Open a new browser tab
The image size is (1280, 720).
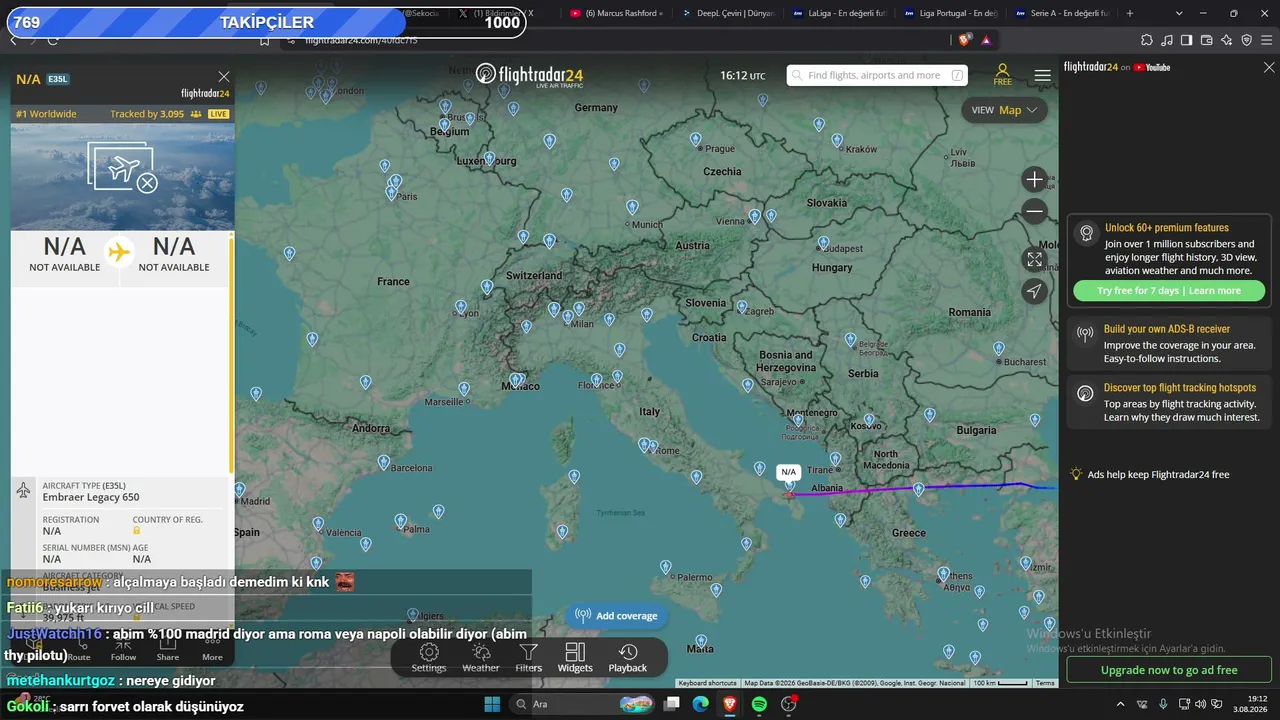click(x=1130, y=14)
